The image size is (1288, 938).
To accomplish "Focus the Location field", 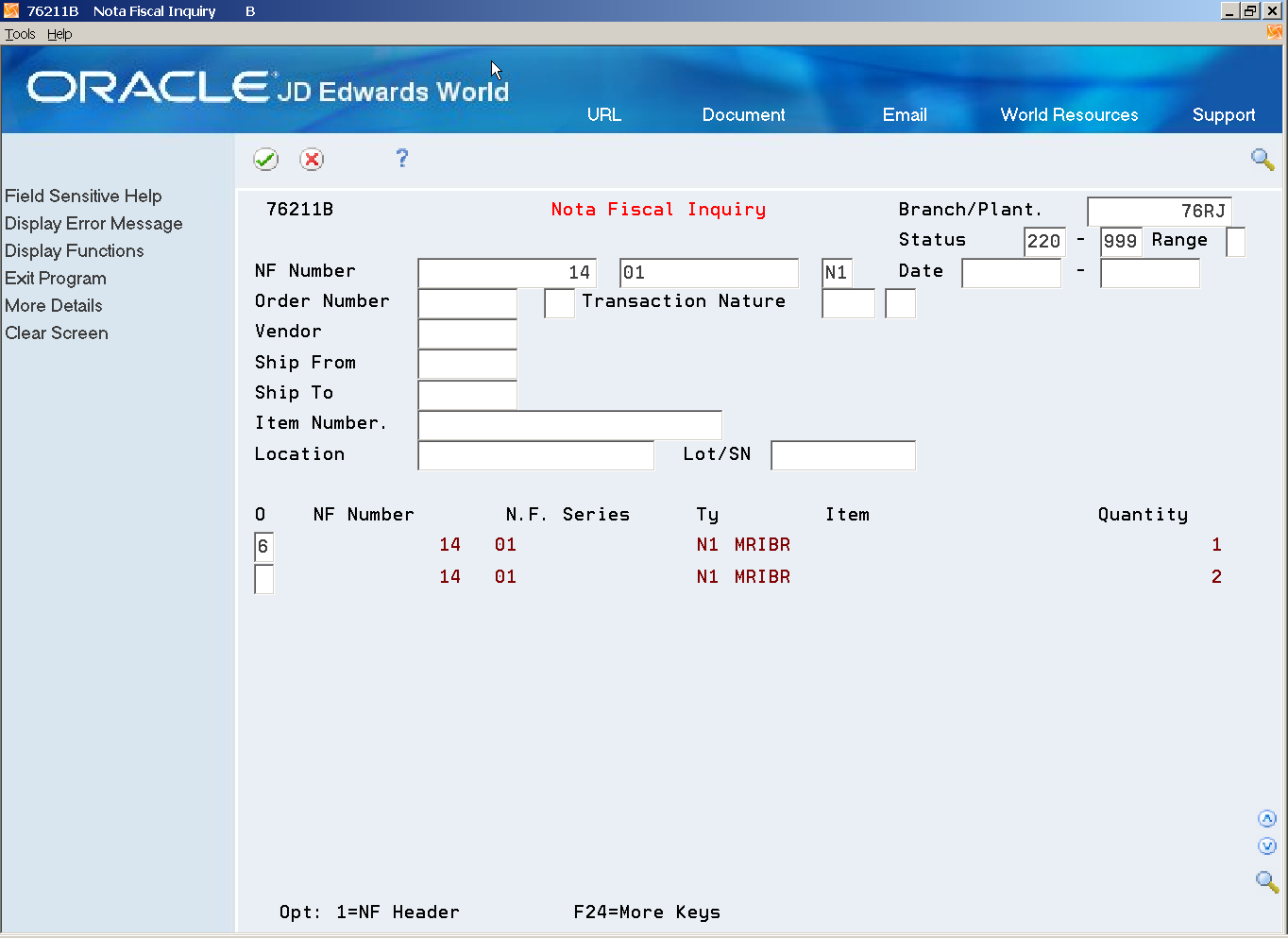I will (536, 456).
